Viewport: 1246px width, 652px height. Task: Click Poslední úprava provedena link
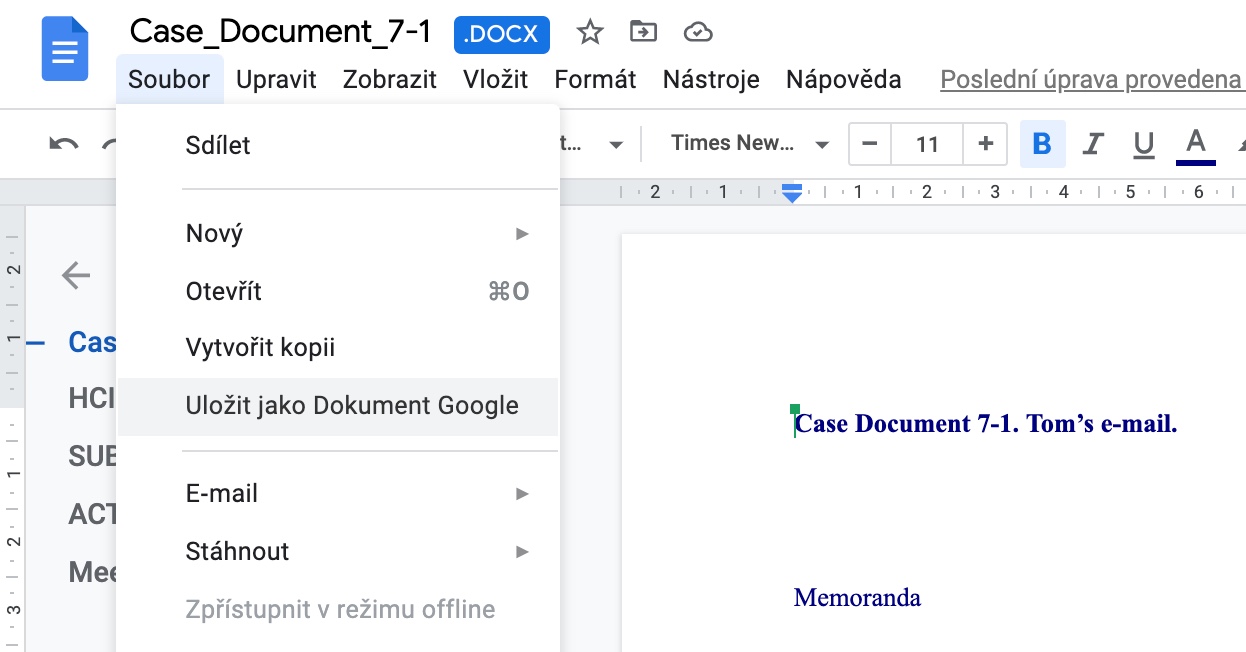click(1091, 79)
